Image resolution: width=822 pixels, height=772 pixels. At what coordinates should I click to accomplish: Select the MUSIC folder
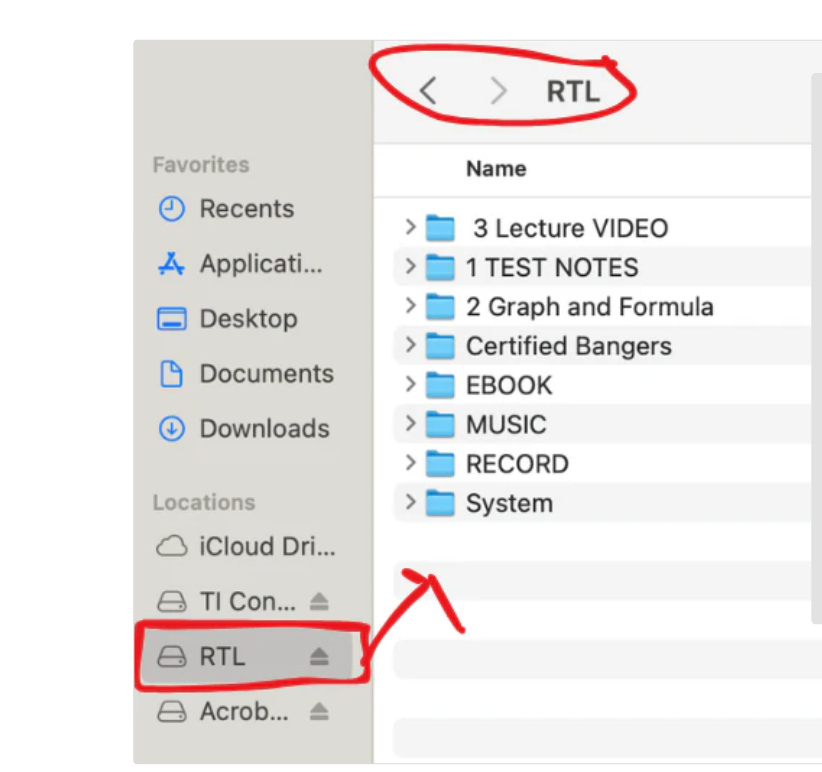(x=505, y=425)
